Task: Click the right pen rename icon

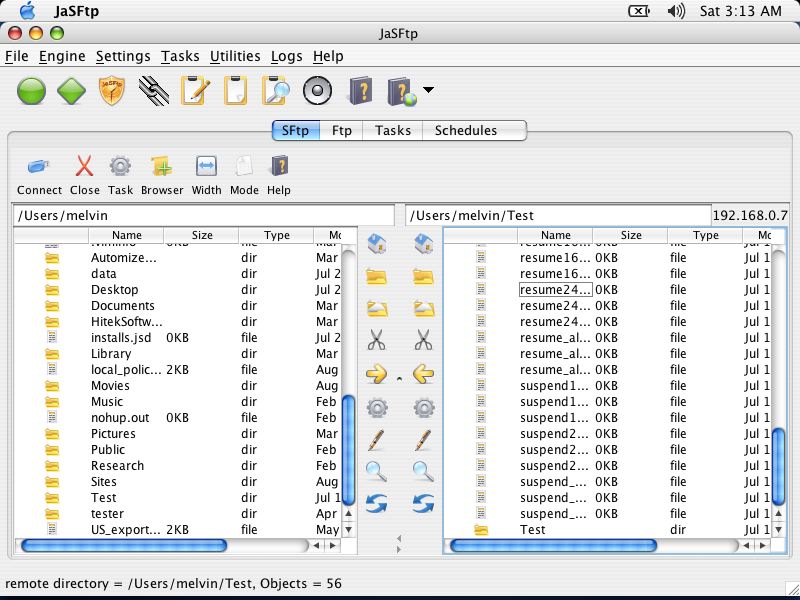Action: tap(423, 440)
